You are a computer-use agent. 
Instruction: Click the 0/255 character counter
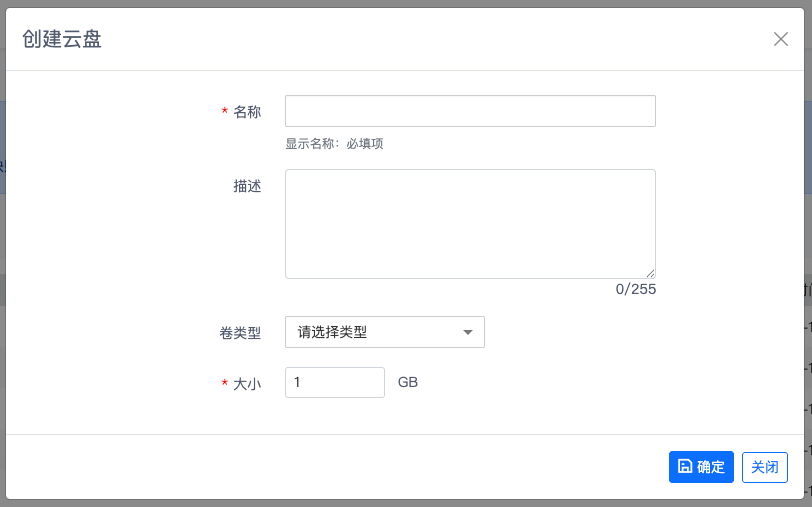635,290
